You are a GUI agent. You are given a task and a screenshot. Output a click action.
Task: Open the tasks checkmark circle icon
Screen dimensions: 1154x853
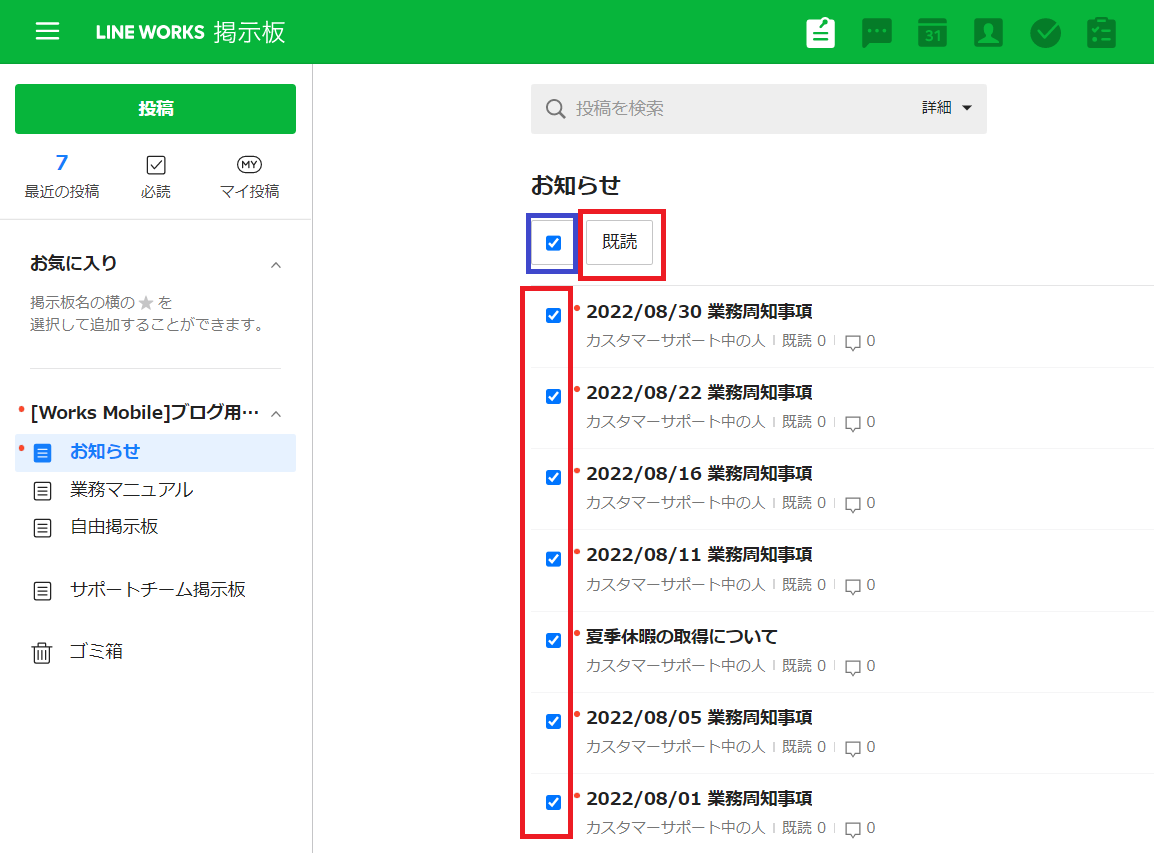1045,32
